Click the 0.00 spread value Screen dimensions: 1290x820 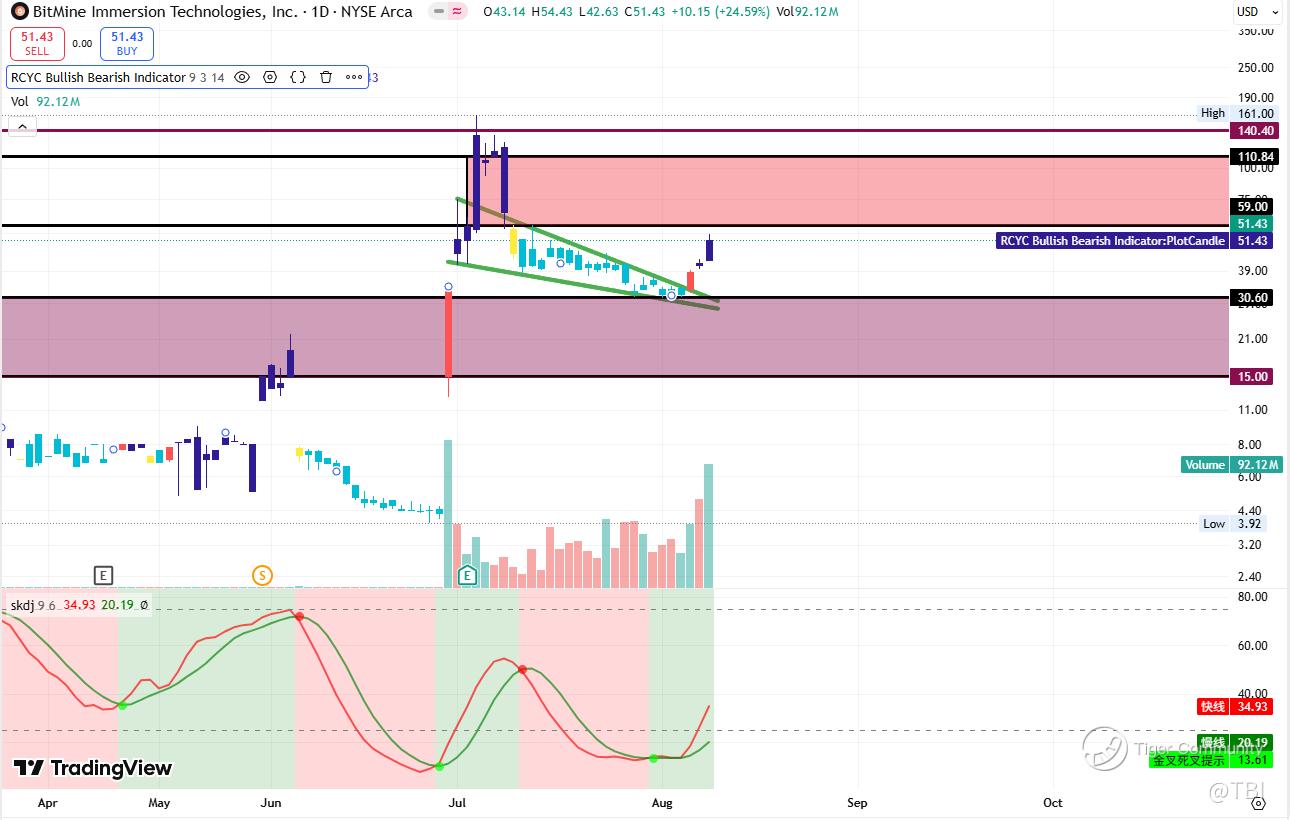82,43
